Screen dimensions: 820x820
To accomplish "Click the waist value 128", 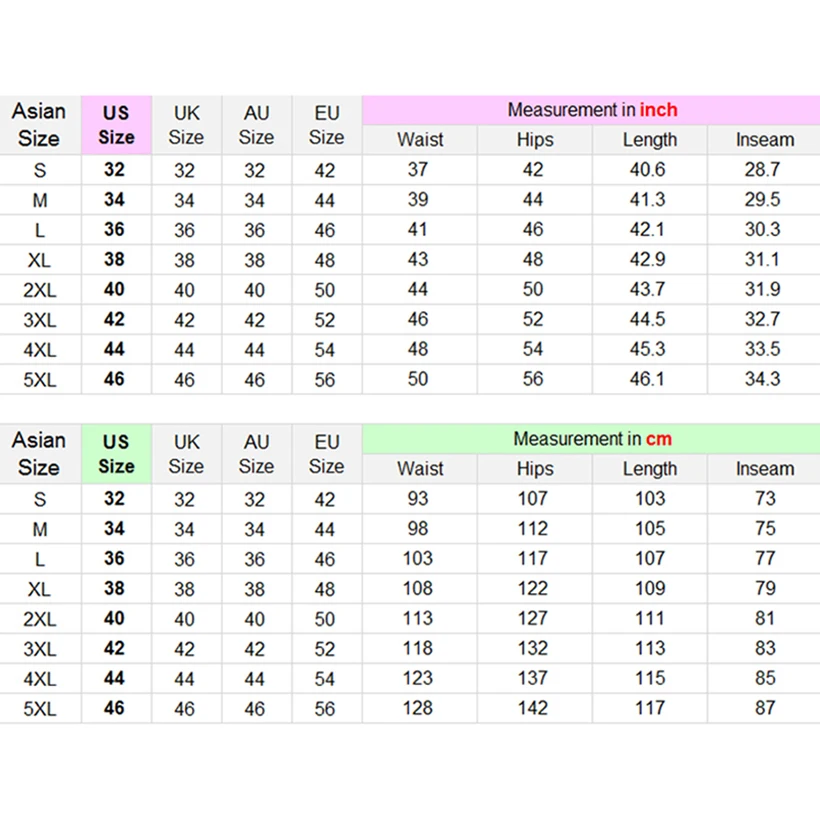I will (418, 707).
